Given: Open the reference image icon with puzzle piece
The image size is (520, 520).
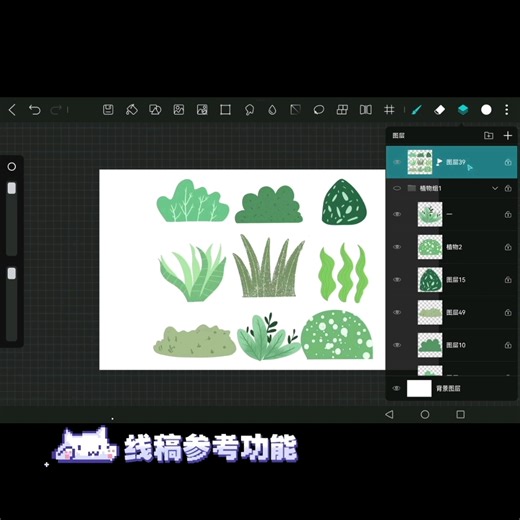Looking at the screenshot, I should [x=202, y=110].
